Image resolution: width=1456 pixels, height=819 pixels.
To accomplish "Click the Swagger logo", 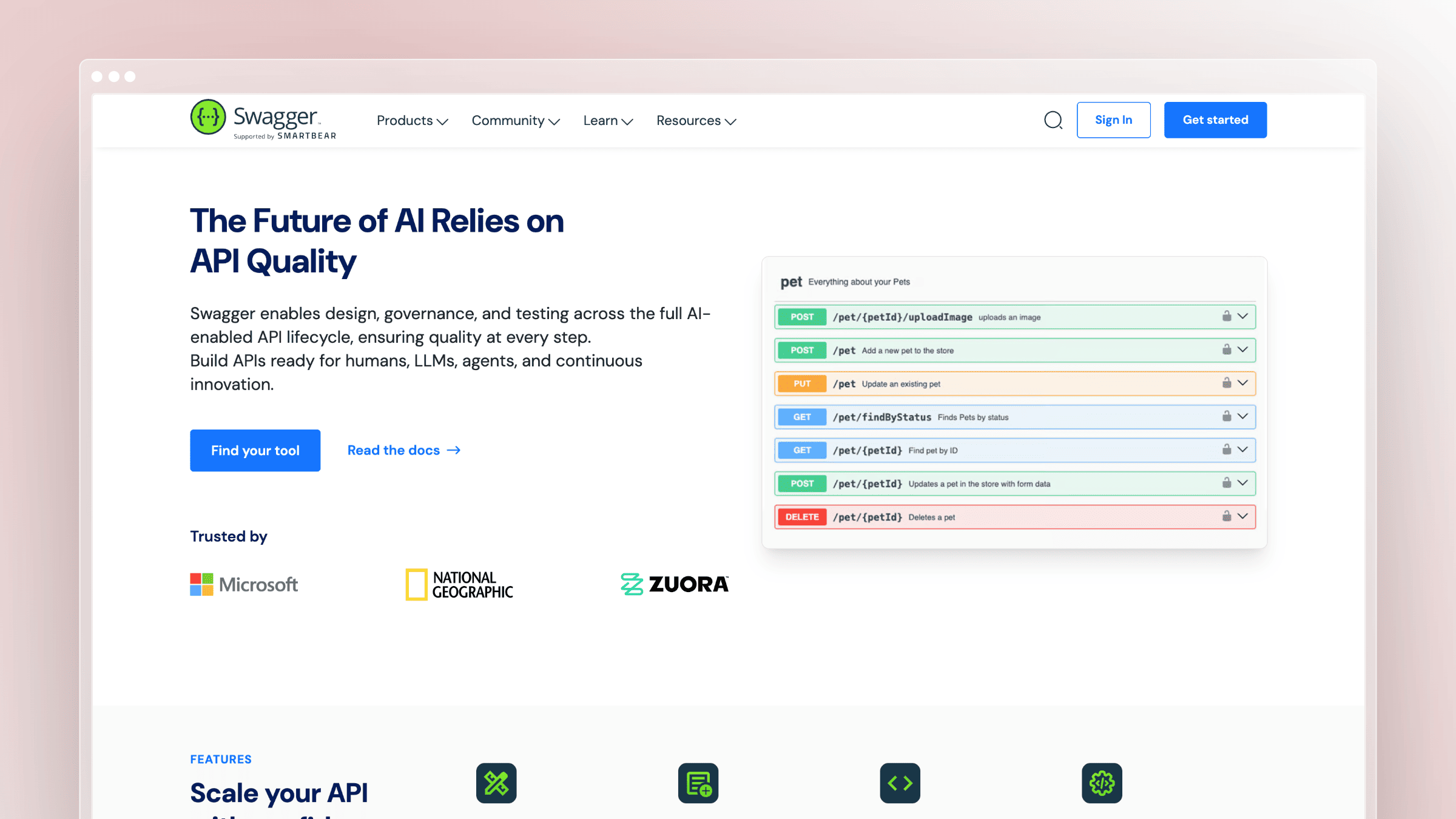I will click(x=263, y=120).
